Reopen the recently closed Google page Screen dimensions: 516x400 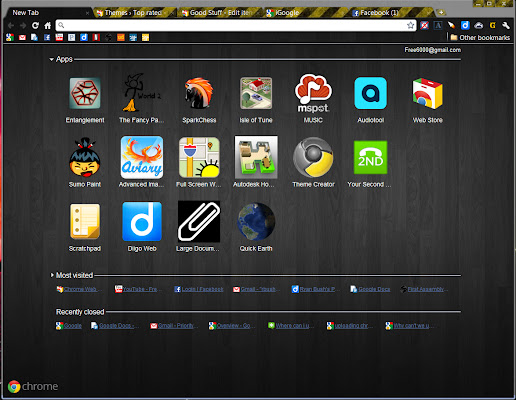point(69,325)
